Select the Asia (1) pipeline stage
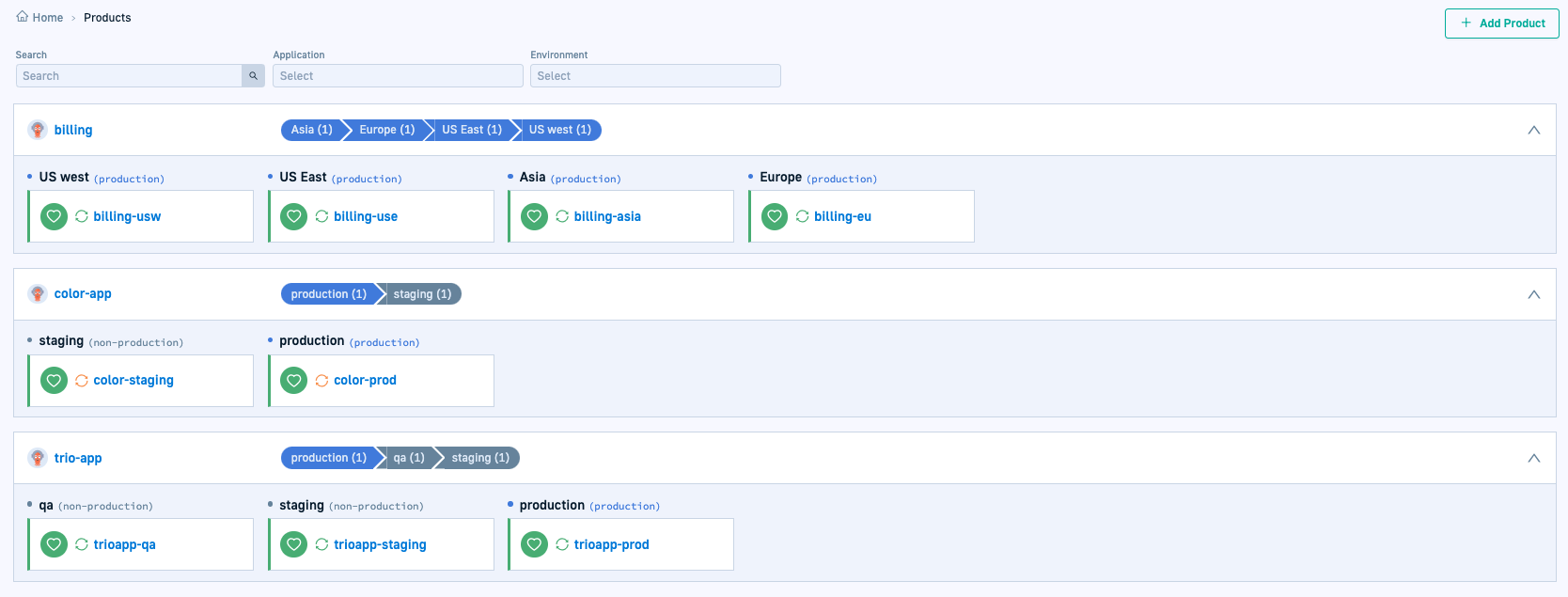The height and width of the screenshot is (597, 1568). click(x=312, y=130)
